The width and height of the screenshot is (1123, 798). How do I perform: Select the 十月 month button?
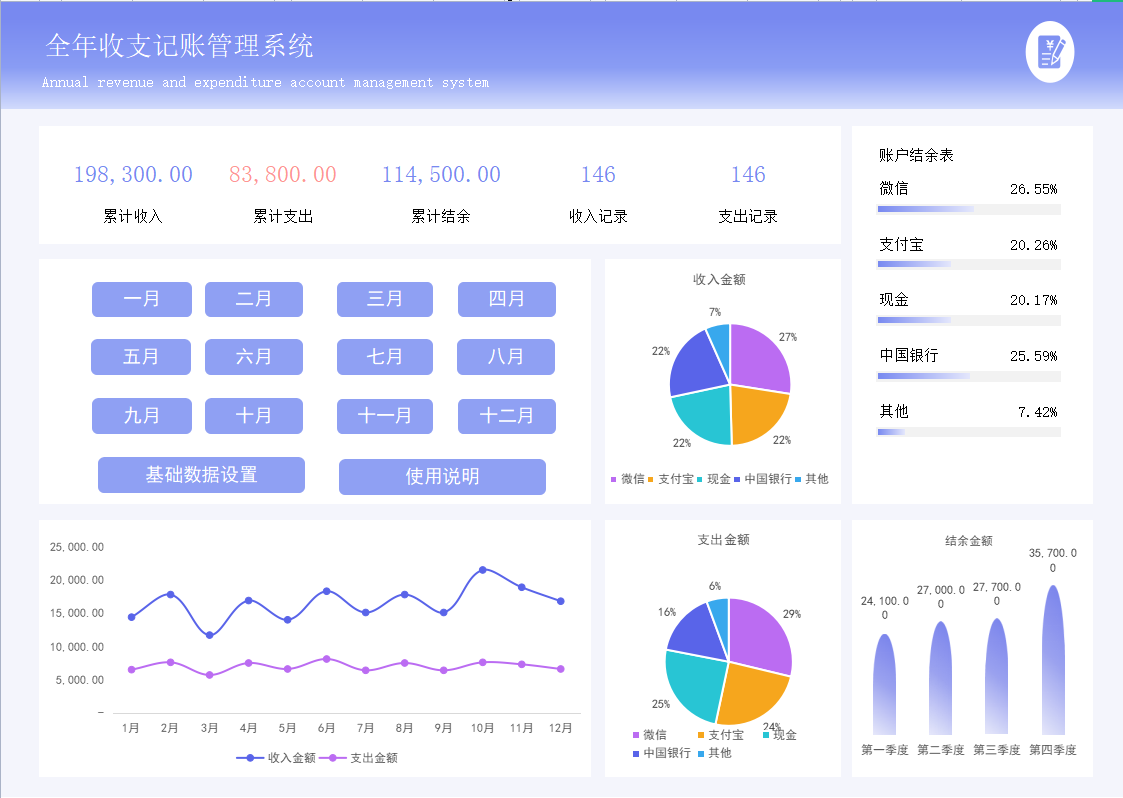pos(254,416)
